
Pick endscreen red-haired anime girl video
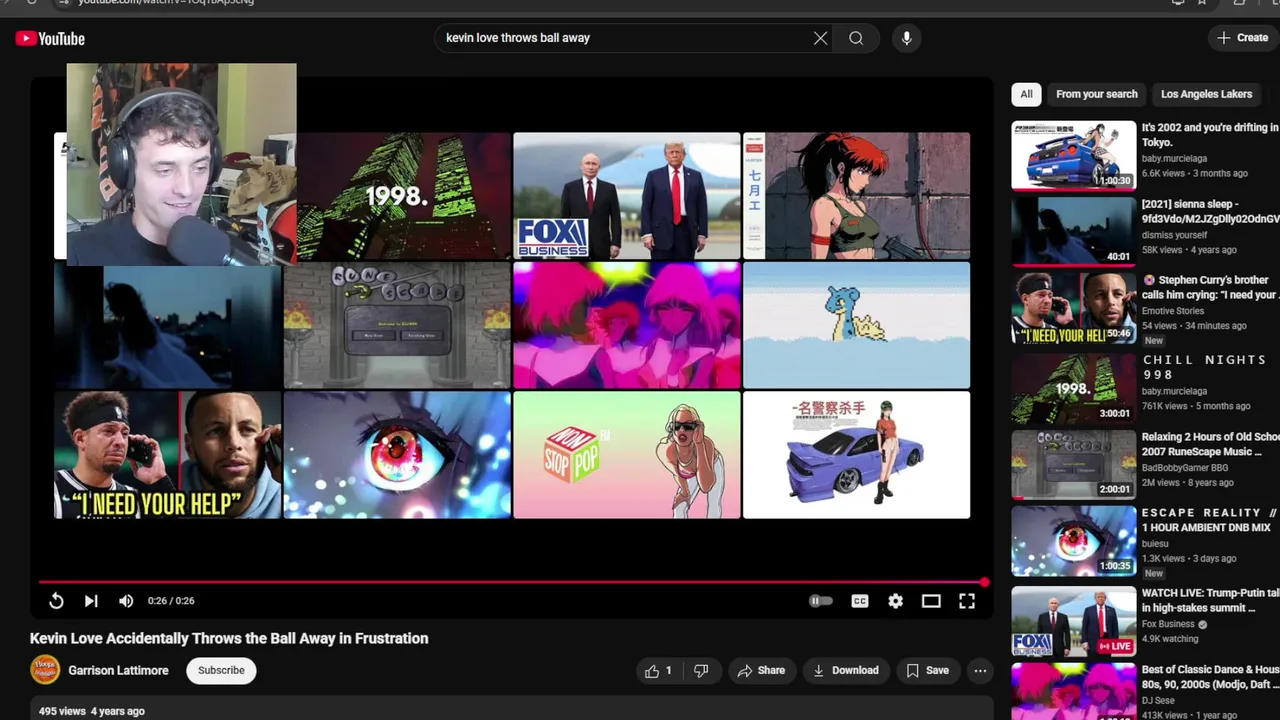(856, 196)
